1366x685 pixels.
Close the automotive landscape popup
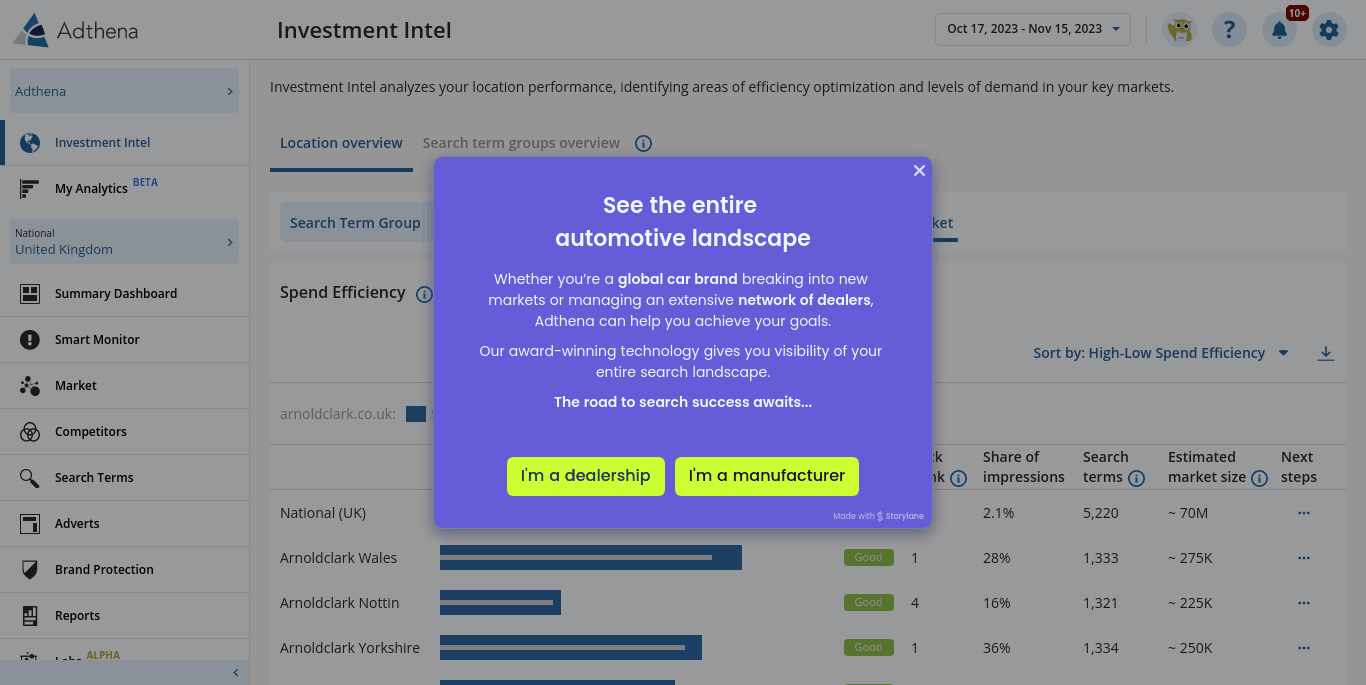pyautogui.click(x=919, y=171)
